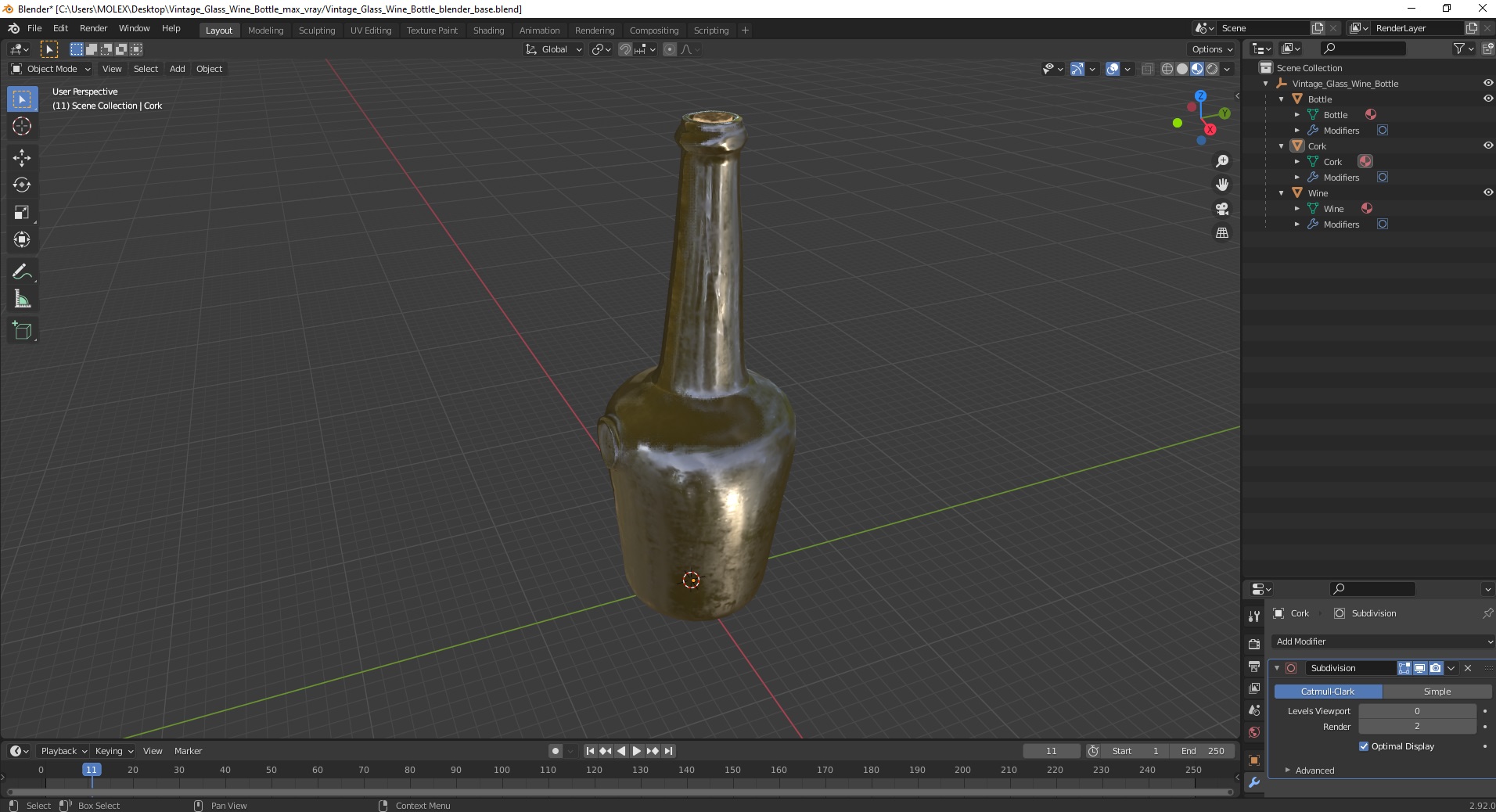Toggle viewport overlays button
The image size is (1496, 812).
pyautogui.click(x=1113, y=69)
